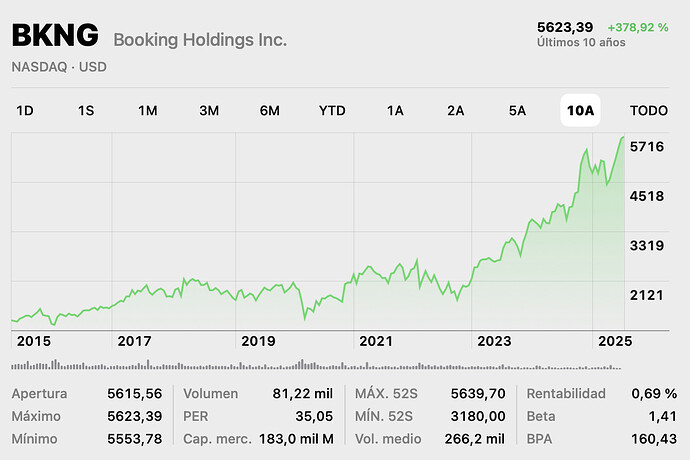The height and width of the screenshot is (460, 690).
Task: Choose the YTD time range
Action: click(332, 110)
